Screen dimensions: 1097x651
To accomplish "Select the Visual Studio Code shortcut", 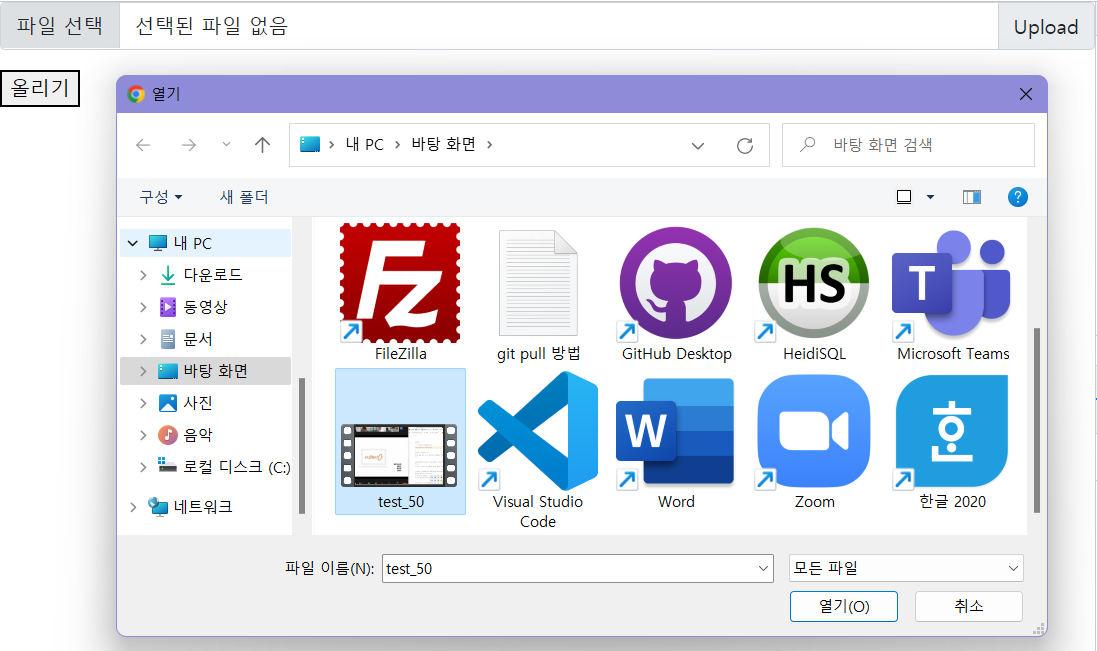I will [x=538, y=431].
